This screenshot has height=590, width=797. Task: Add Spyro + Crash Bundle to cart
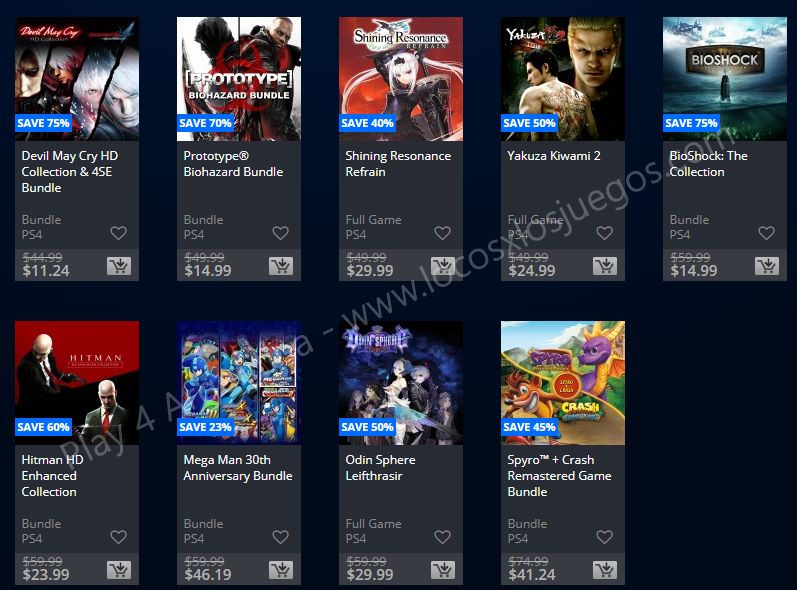coord(605,570)
